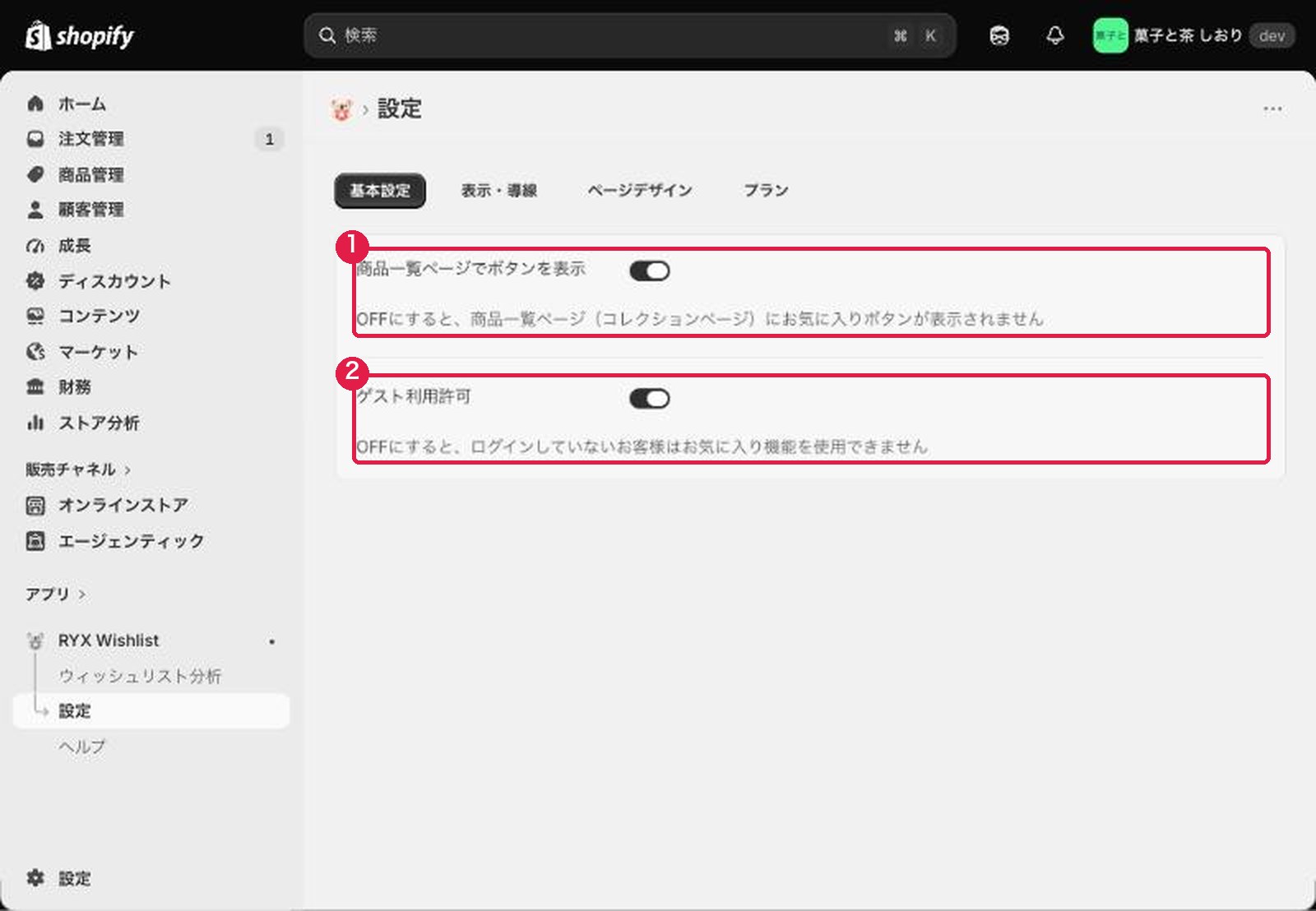Open 菓子と茶 しおり store account menu
Viewport: 1316px width, 911px height.
(1193, 35)
